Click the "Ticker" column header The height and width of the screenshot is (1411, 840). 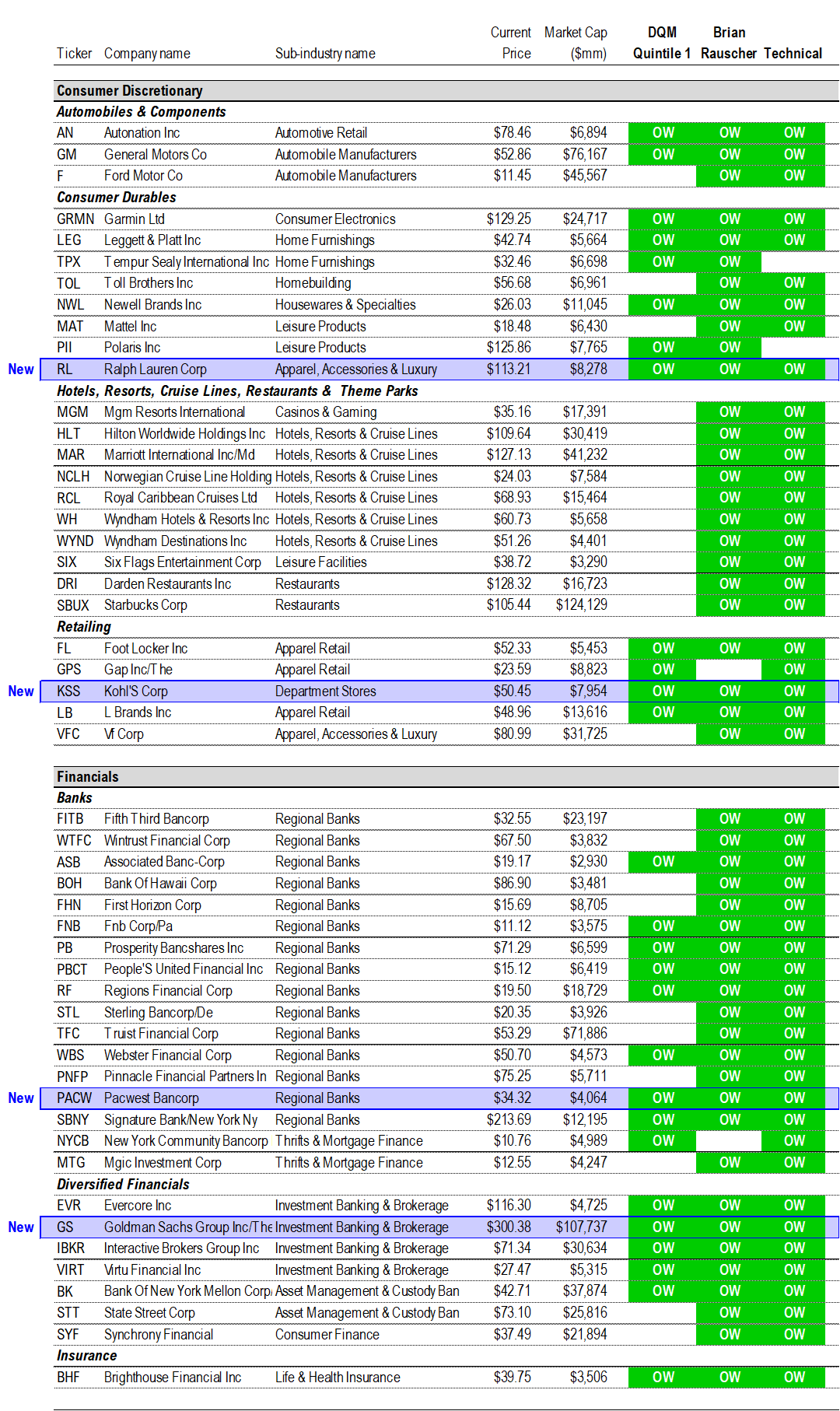pyautogui.click(x=74, y=54)
